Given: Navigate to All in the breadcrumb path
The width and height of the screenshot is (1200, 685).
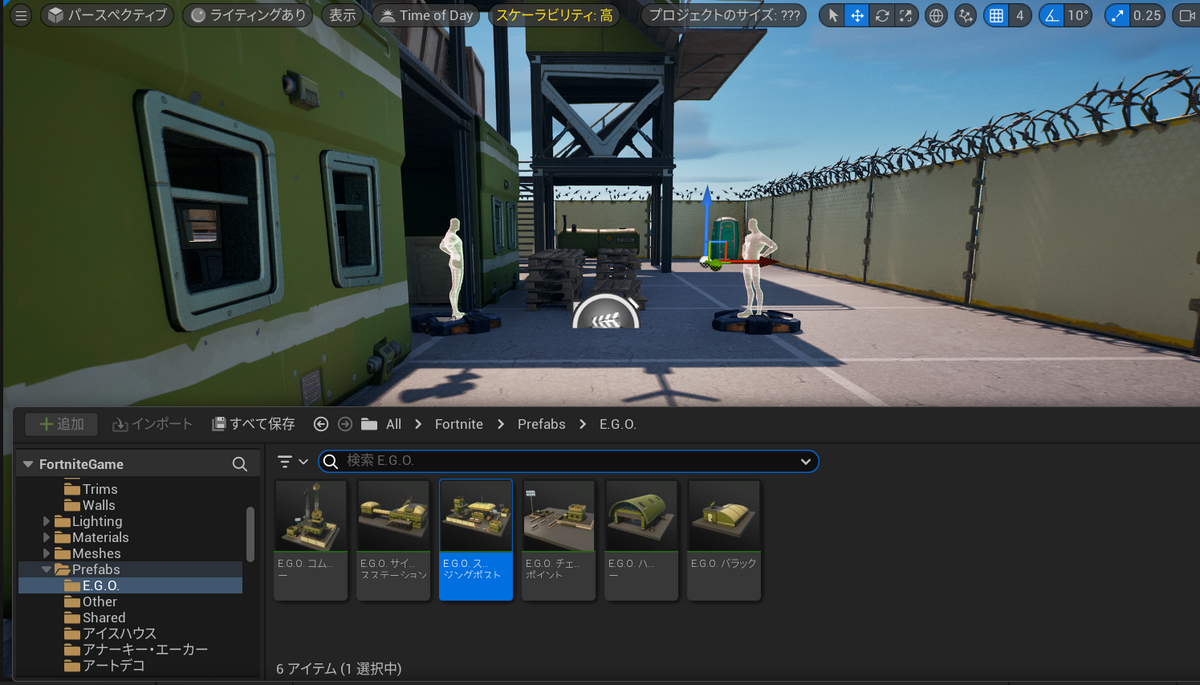Looking at the screenshot, I should pos(394,424).
